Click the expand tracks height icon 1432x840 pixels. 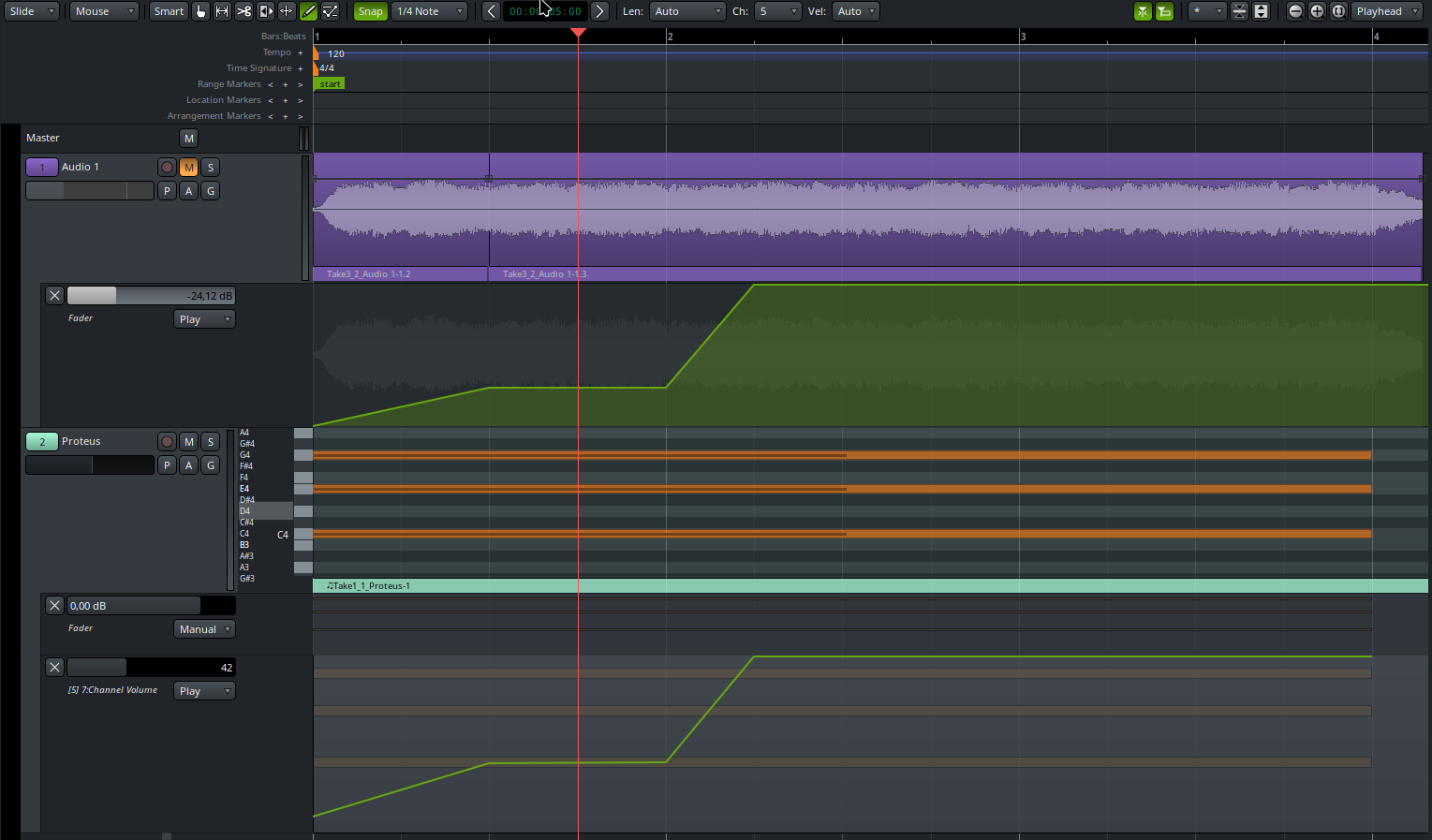point(1261,11)
